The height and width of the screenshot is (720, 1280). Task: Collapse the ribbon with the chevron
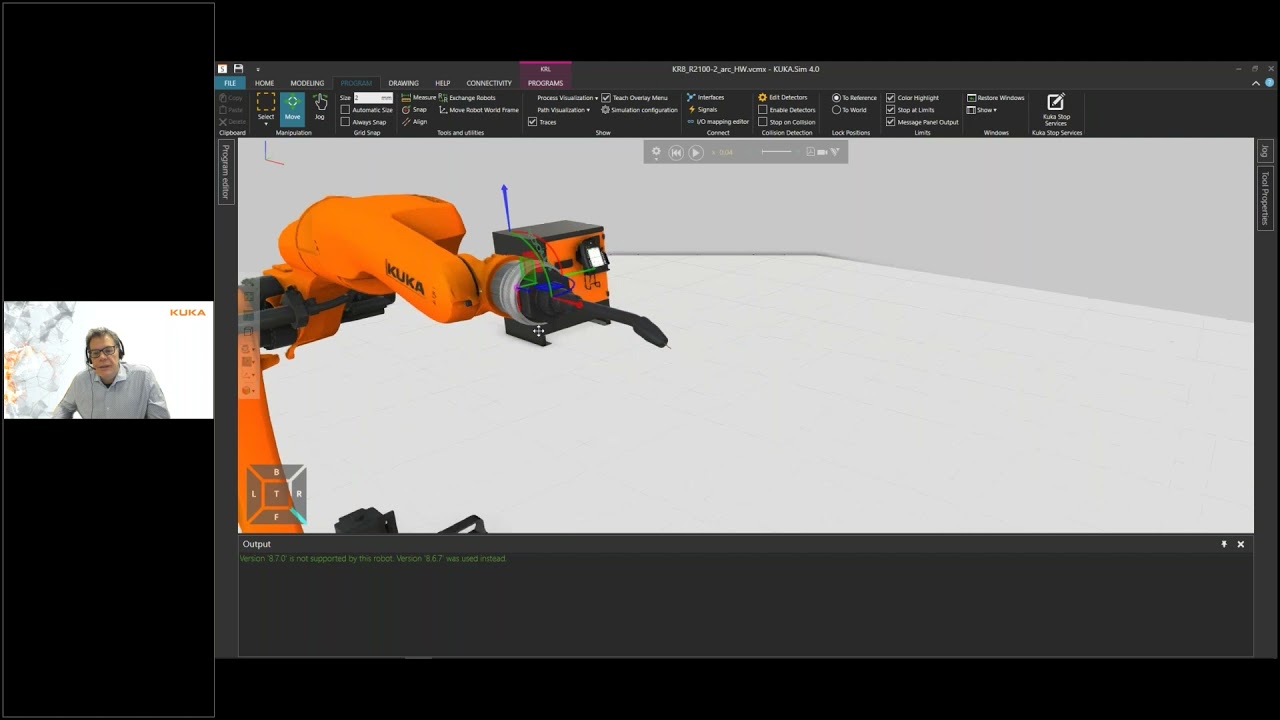pos(1256,83)
